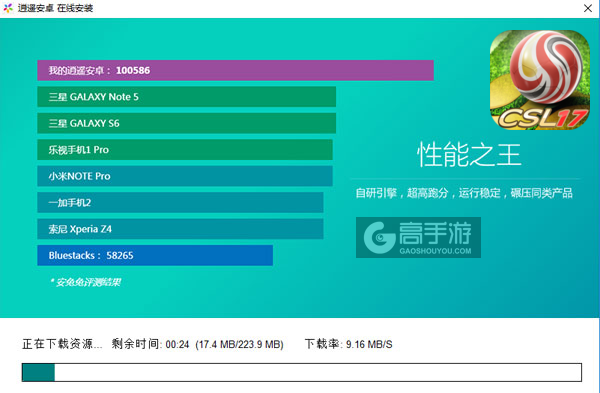Viewport: 600px width, 393px height.
Task: Click the 一加手机2 benchmark bar
Action: 180,202
